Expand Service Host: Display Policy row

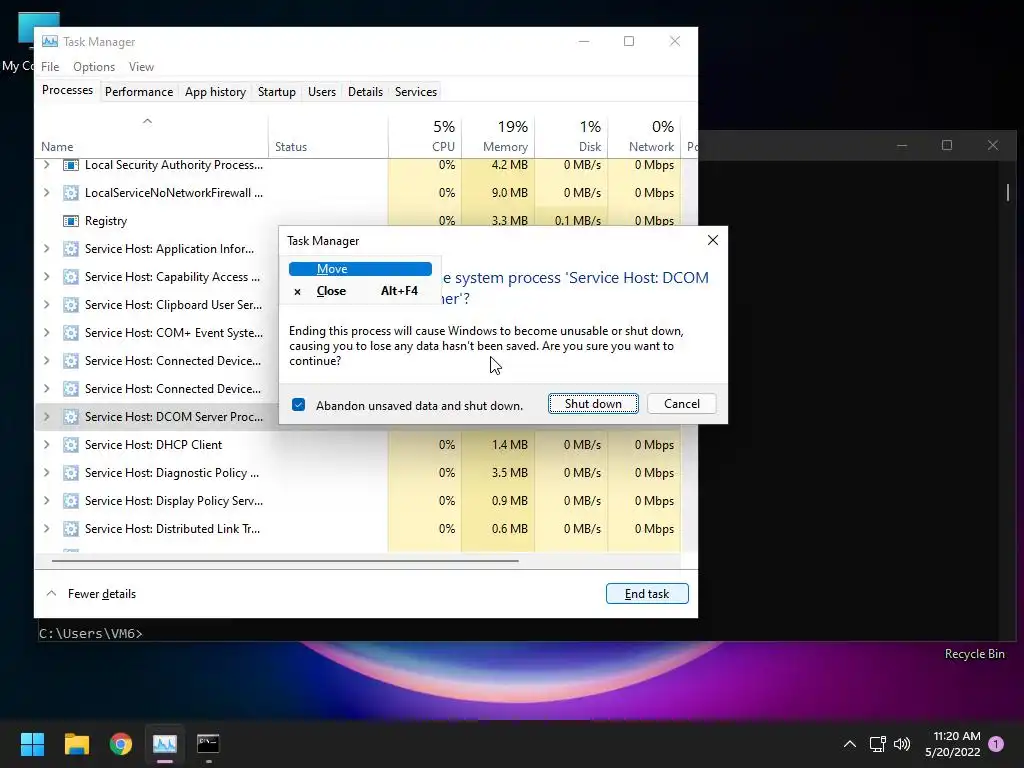point(46,501)
